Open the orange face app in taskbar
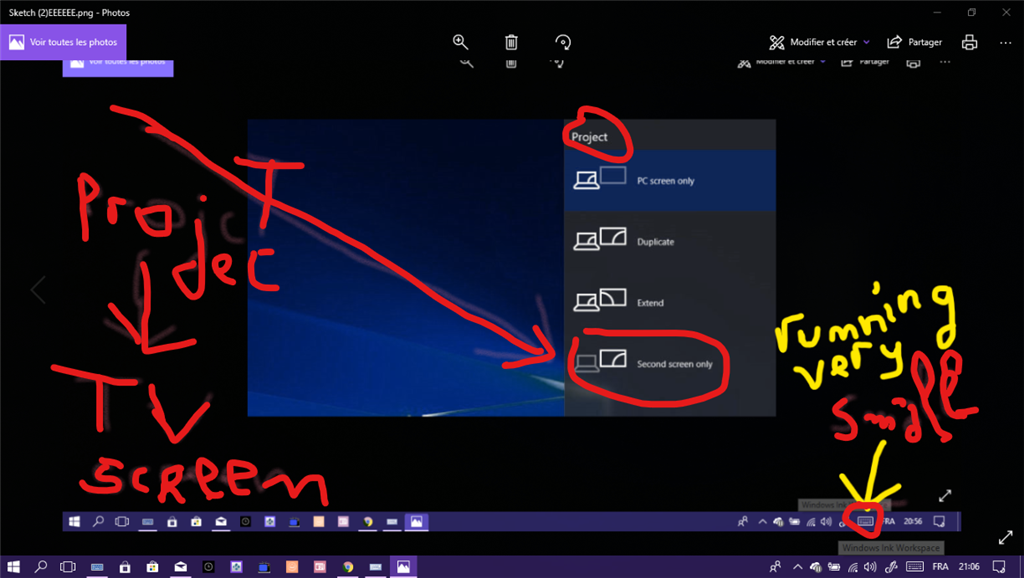The width and height of the screenshot is (1024, 578). point(292,567)
